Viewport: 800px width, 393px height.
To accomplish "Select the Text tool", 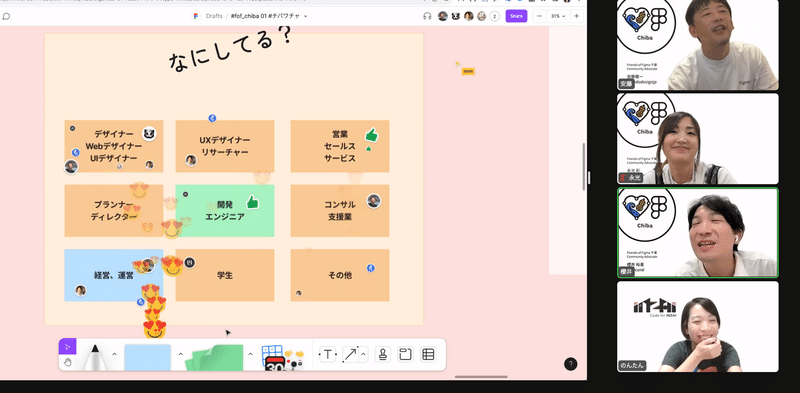I will tap(328, 354).
